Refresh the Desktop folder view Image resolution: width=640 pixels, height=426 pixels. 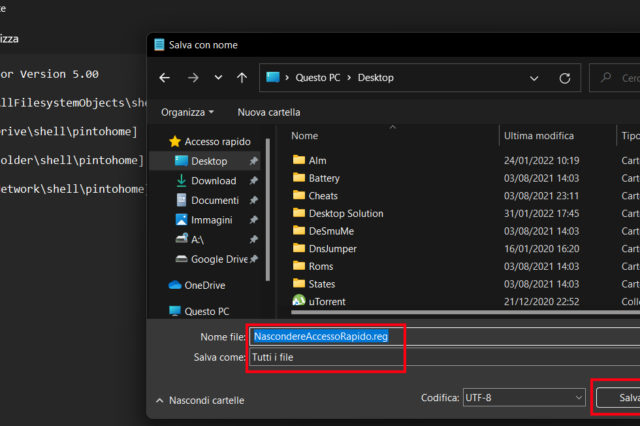(x=565, y=77)
